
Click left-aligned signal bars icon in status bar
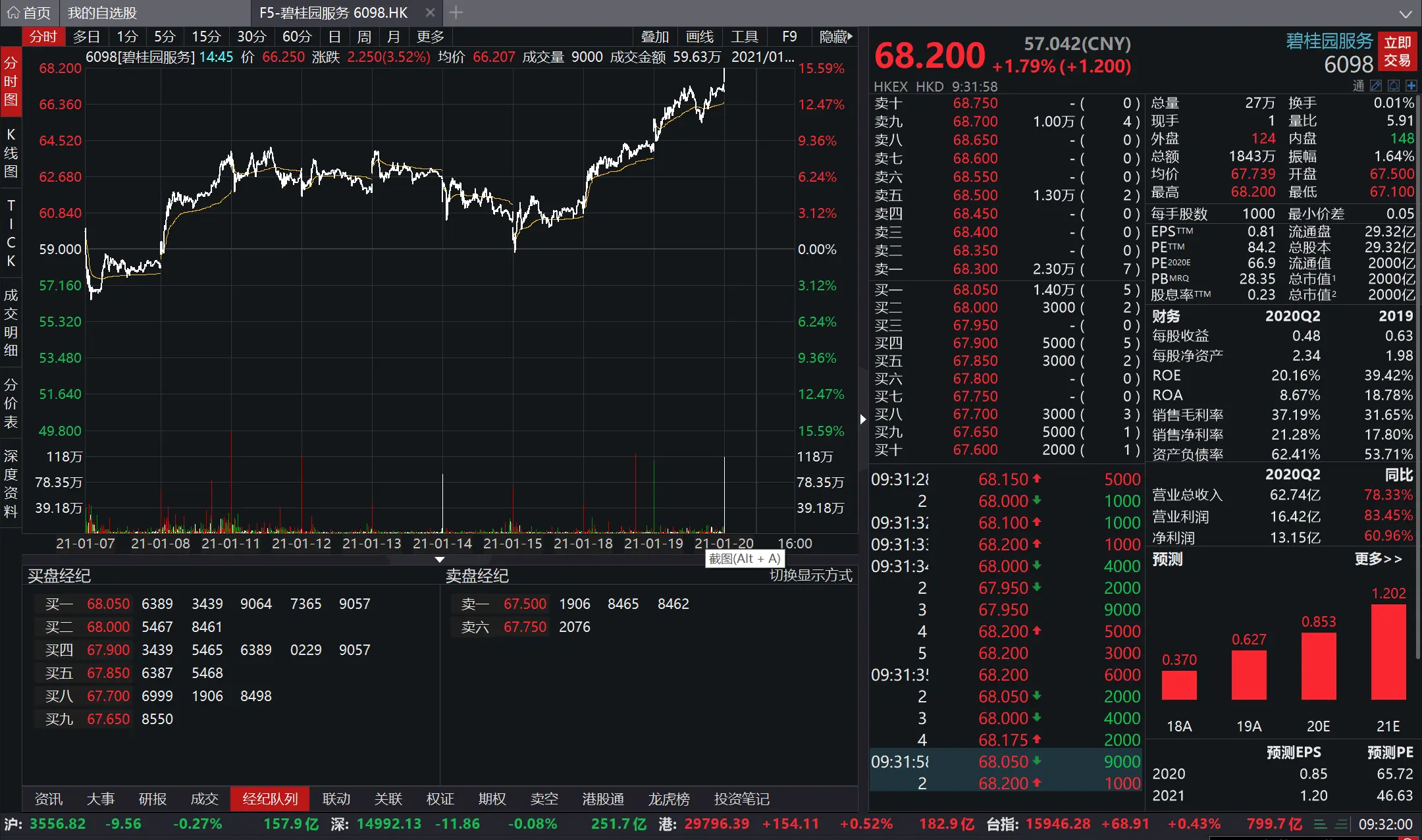pyautogui.click(x=1320, y=824)
